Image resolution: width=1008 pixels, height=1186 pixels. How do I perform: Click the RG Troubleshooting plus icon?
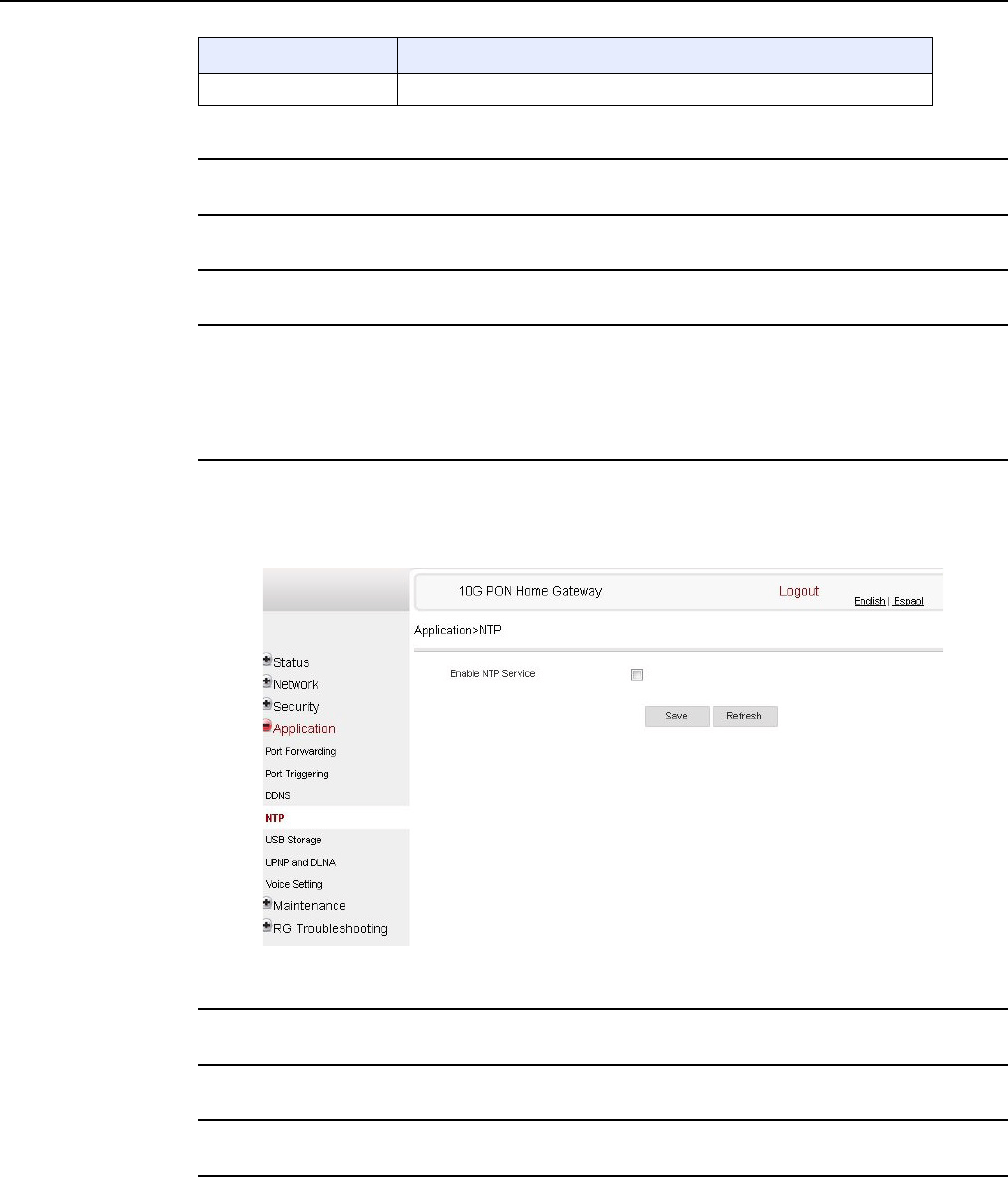pos(267,926)
